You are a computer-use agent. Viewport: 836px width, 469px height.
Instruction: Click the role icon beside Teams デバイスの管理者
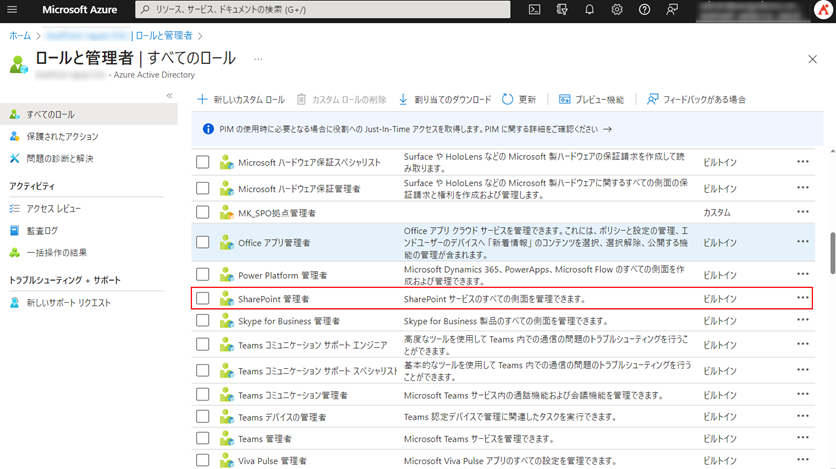point(227,417)
